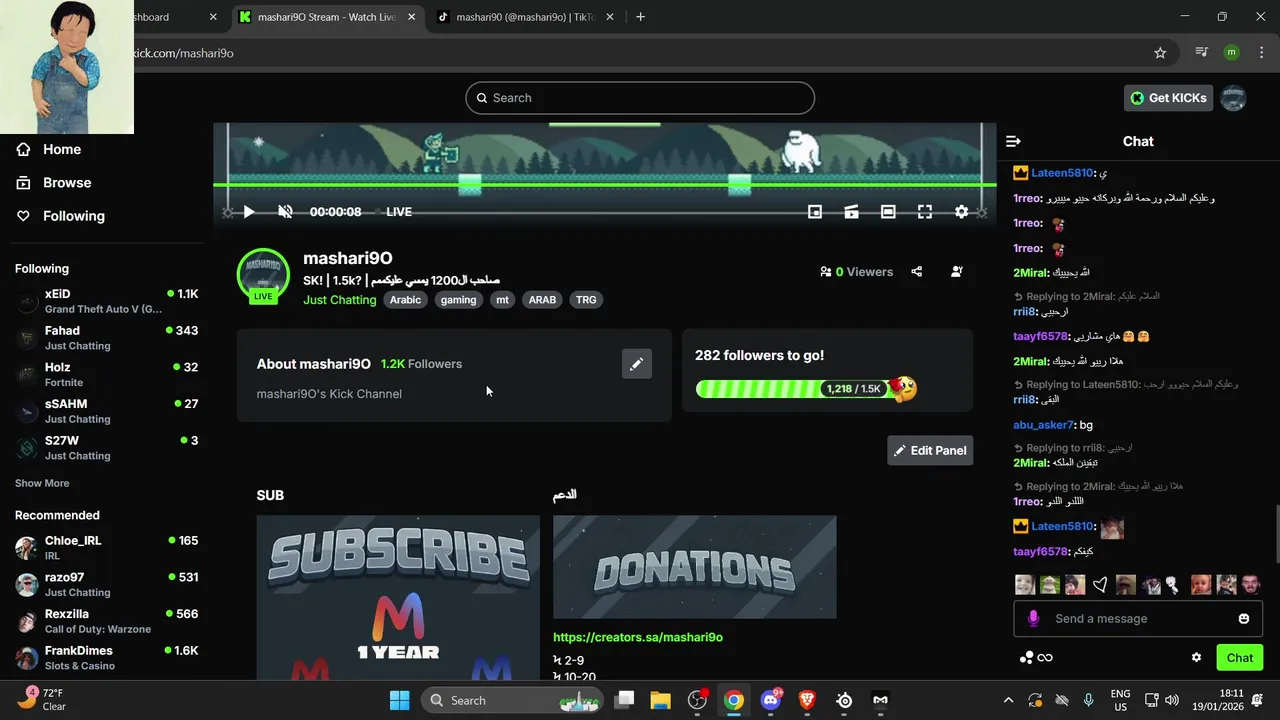Share the mashari9O channel
This screenshot has height=720, width=1280.
[917, 271]
